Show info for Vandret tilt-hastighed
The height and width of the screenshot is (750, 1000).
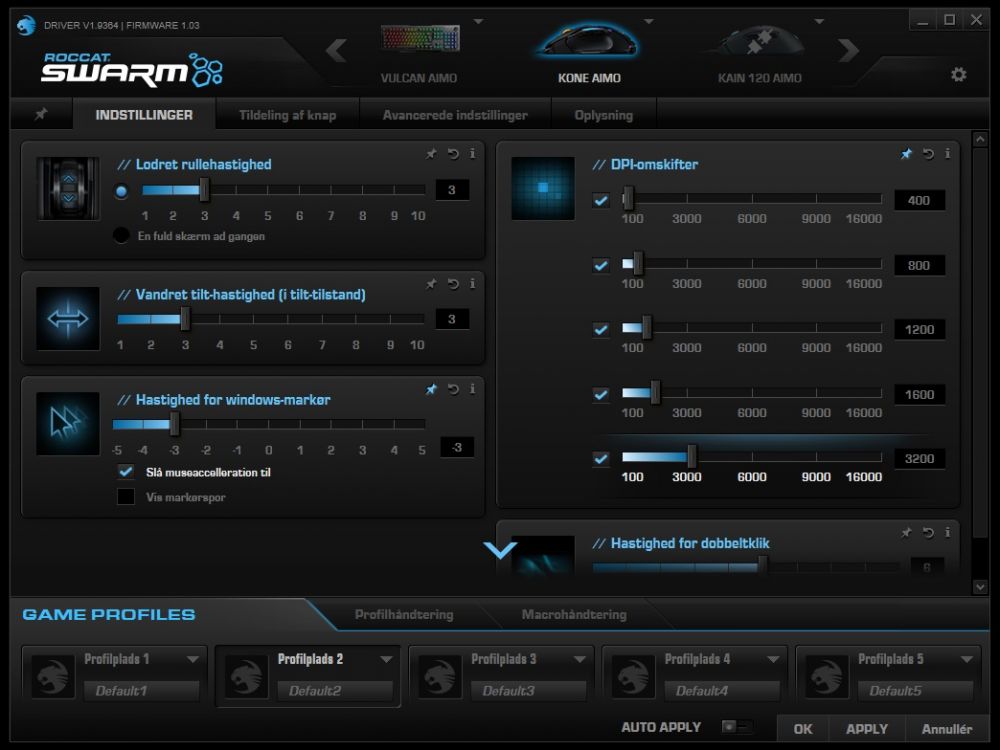pyautogui.click(x=472, y=284)
